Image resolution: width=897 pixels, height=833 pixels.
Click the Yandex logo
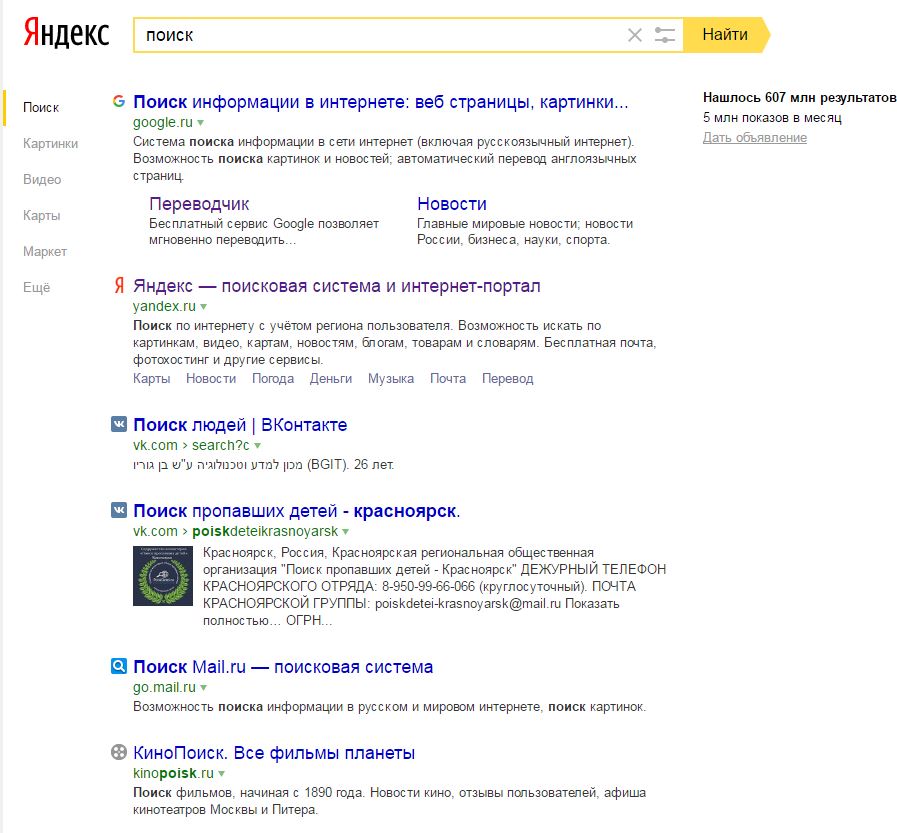[66, 33]
